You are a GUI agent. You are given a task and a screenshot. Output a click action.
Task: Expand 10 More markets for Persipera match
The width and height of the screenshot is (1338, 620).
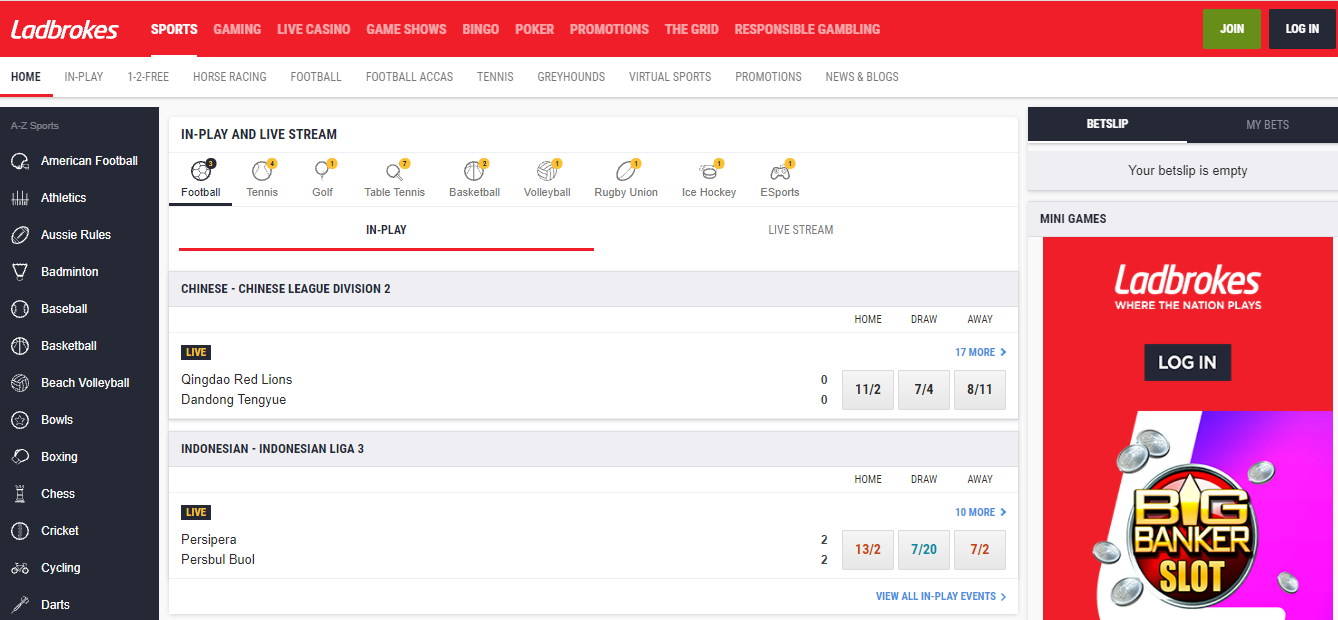coord(980,512)
